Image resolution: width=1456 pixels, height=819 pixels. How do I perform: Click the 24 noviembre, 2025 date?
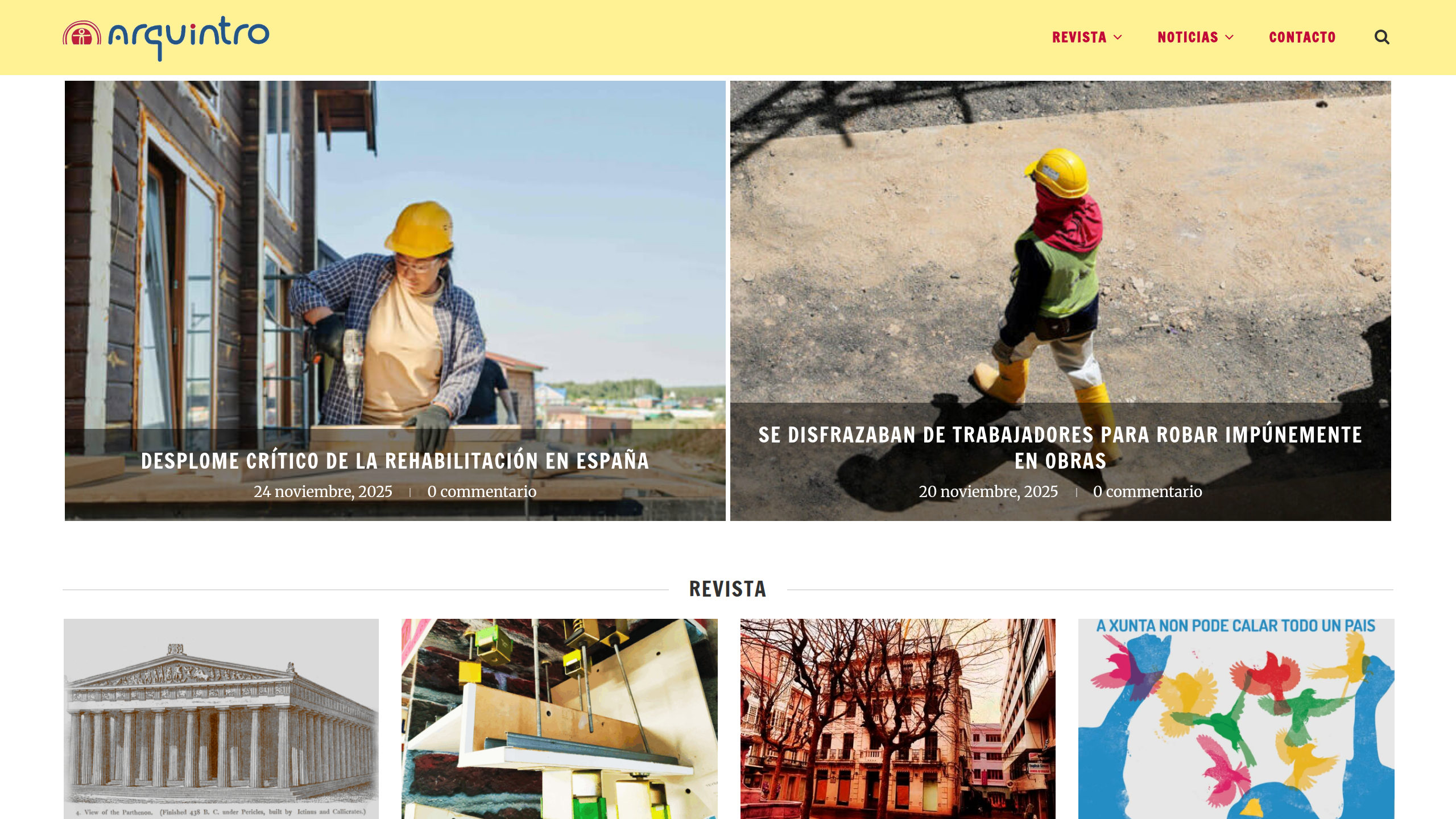[x=323, y=491]
